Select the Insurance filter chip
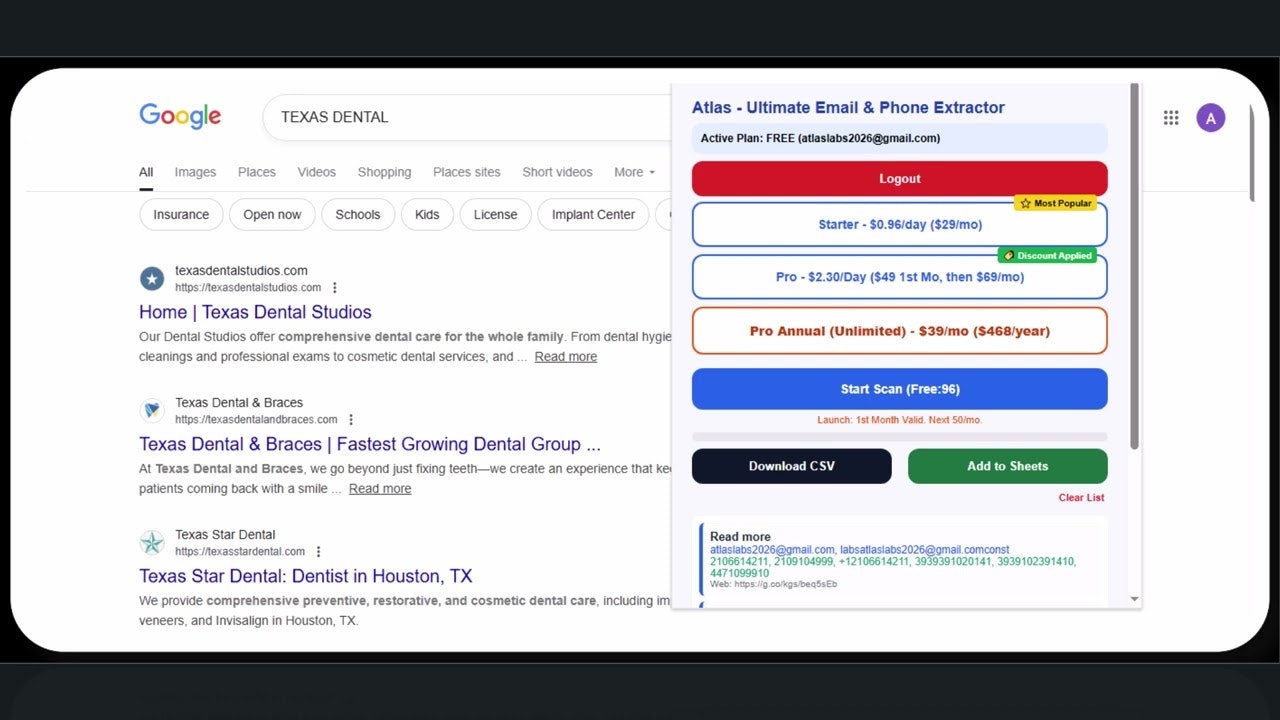 (181, 215)
